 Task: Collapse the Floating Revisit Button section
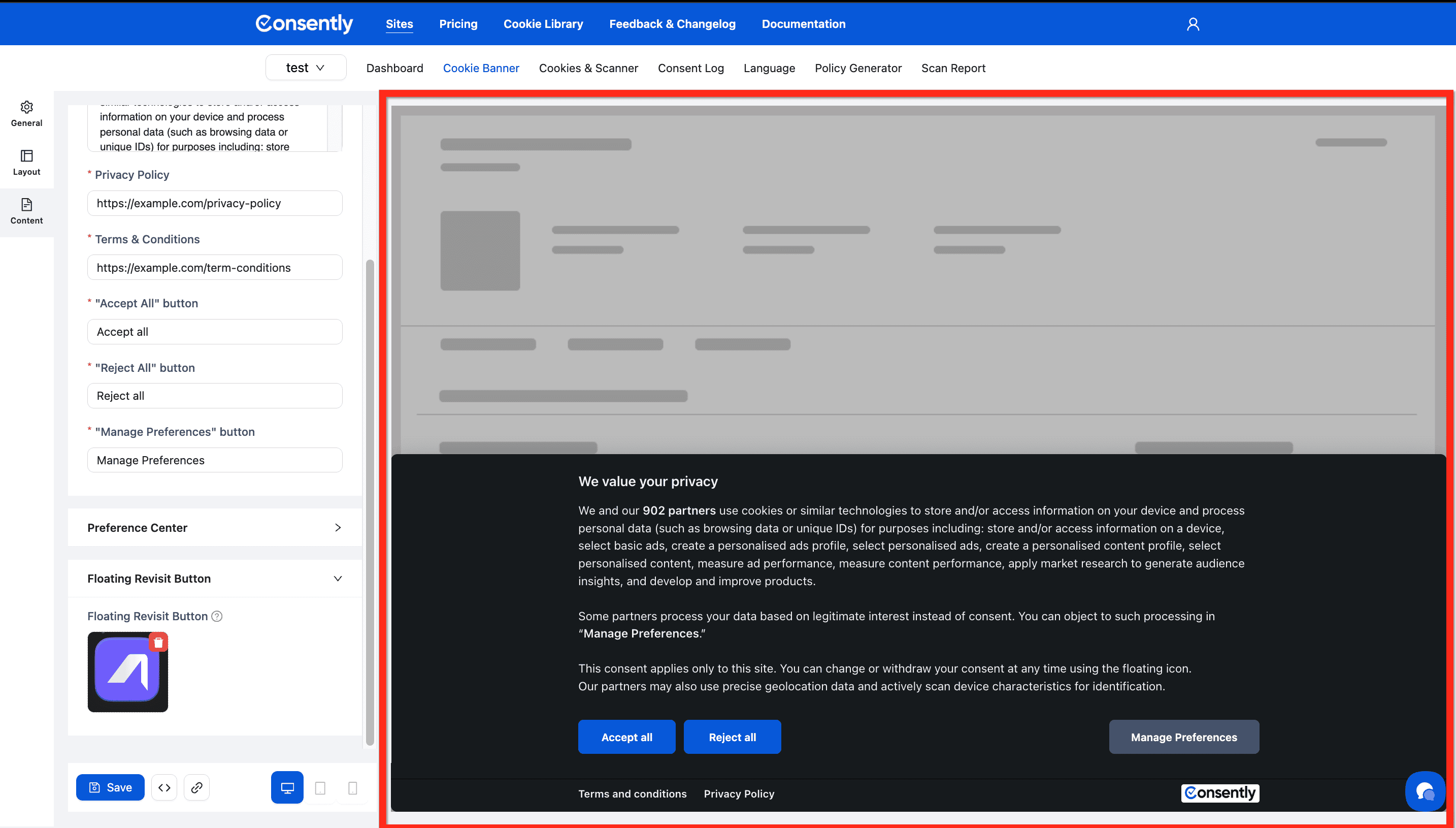[x=338, y=579]
